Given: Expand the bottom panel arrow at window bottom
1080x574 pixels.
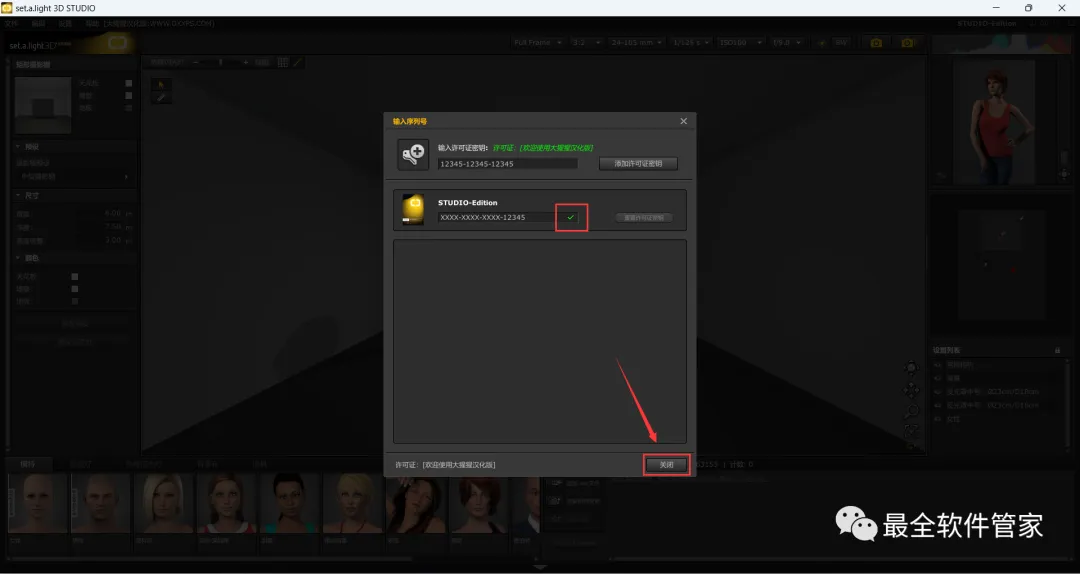Looking at the screenshot, I should coord(540,567).
